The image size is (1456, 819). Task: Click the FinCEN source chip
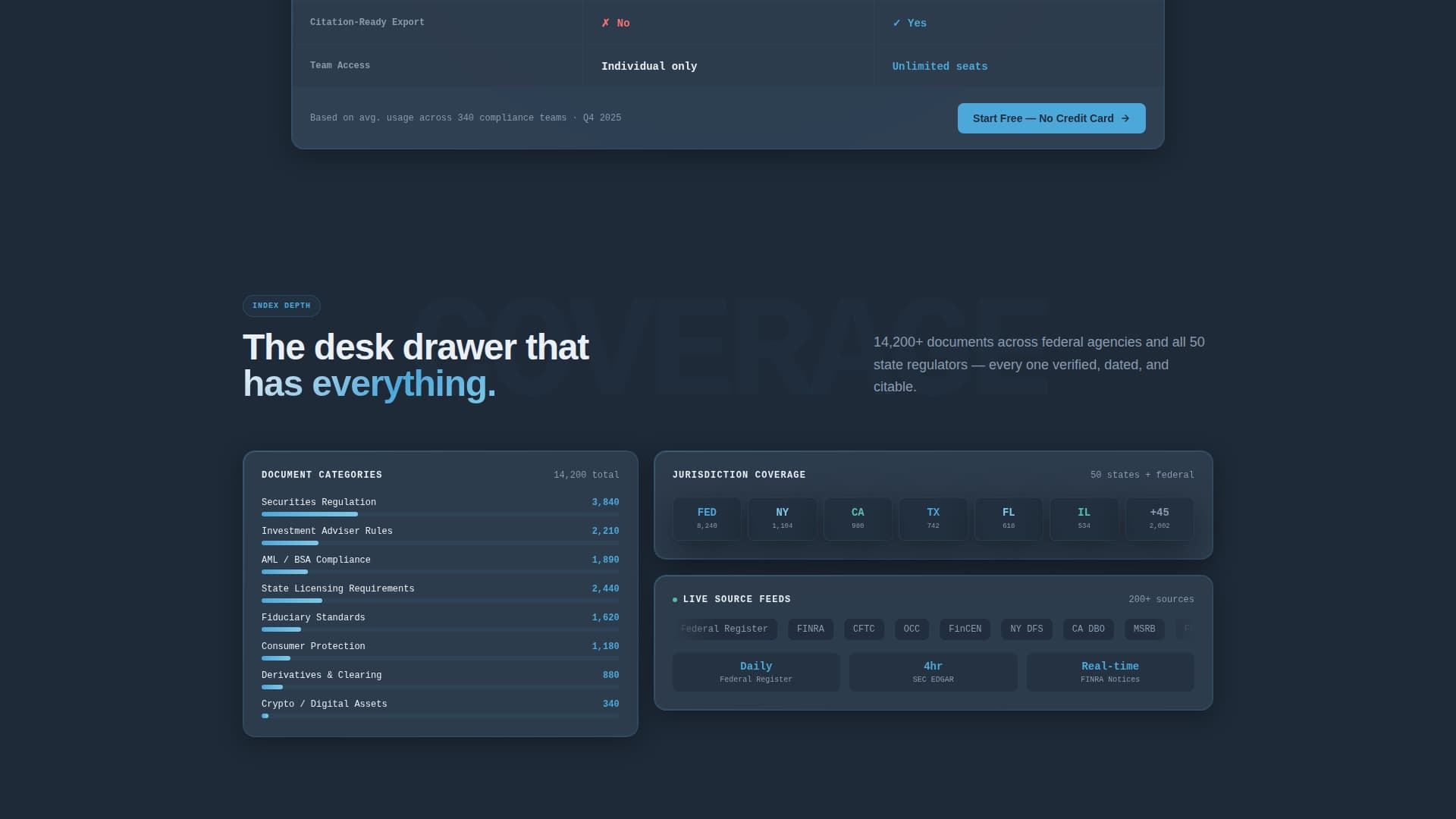(x=965, y=629)
